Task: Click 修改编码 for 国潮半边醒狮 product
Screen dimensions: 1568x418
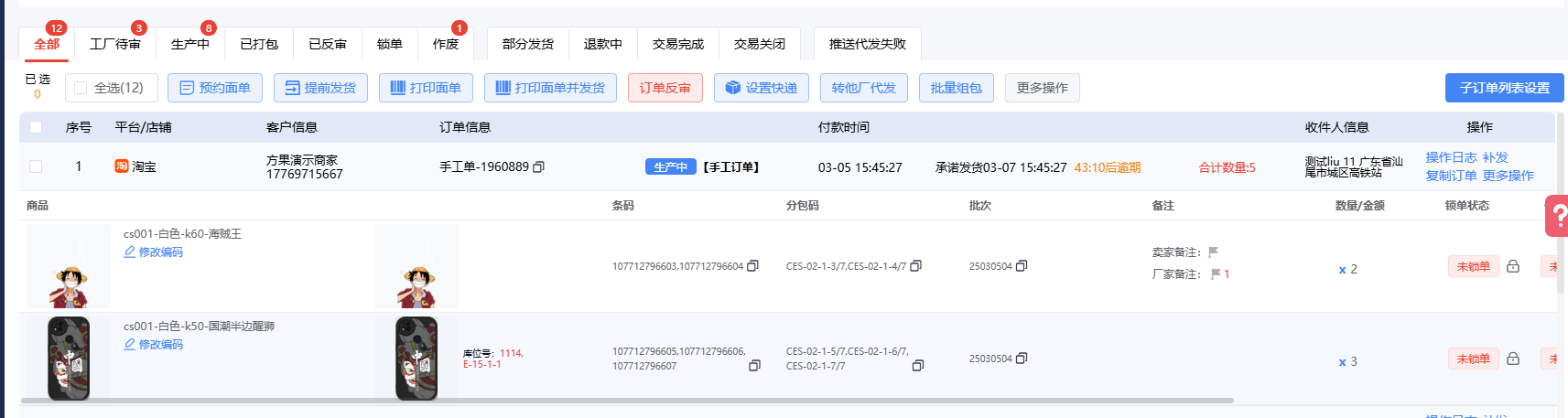Action: (x=161, y=345)
